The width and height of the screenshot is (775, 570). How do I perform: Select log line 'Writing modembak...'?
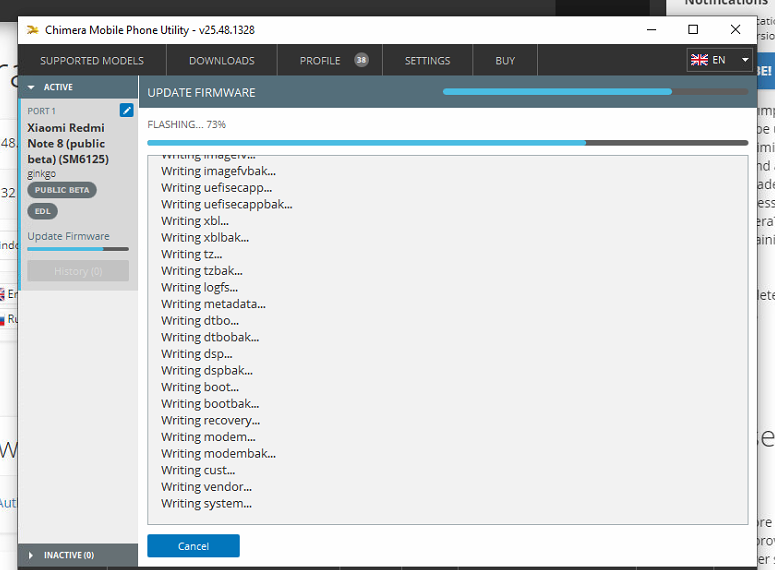pyautogui.click(x=218, y=454)
